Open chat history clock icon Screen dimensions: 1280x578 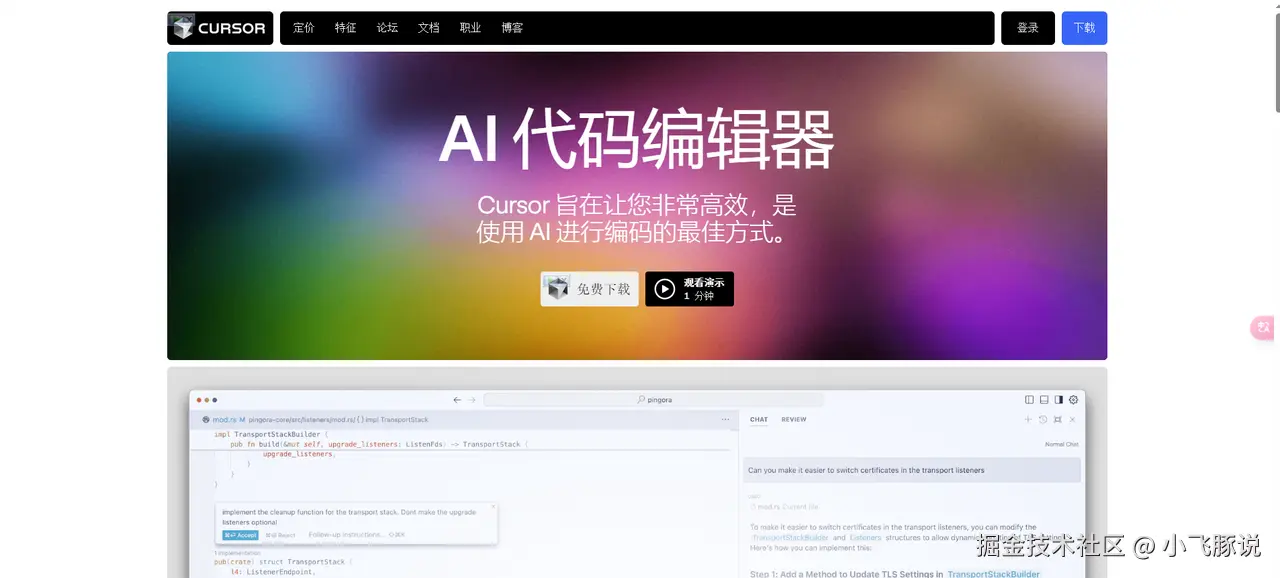[1043, 420]
